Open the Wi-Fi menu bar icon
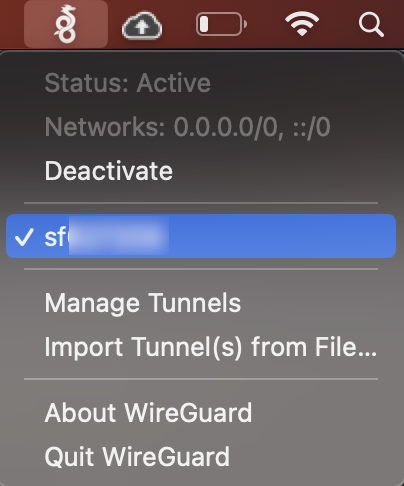 tap(302, 23)
